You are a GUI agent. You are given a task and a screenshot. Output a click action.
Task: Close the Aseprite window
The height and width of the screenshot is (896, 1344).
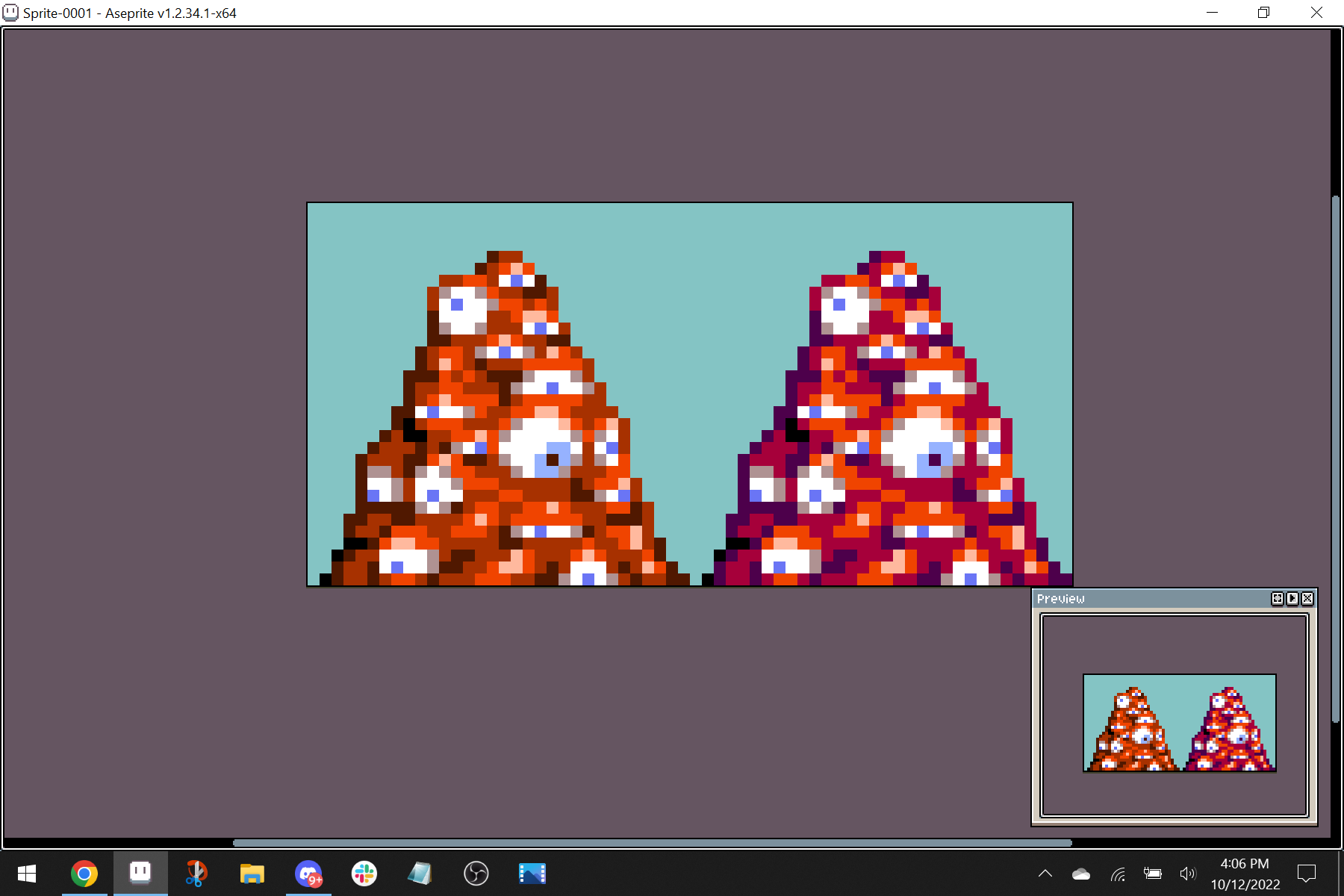[1316, 13]
